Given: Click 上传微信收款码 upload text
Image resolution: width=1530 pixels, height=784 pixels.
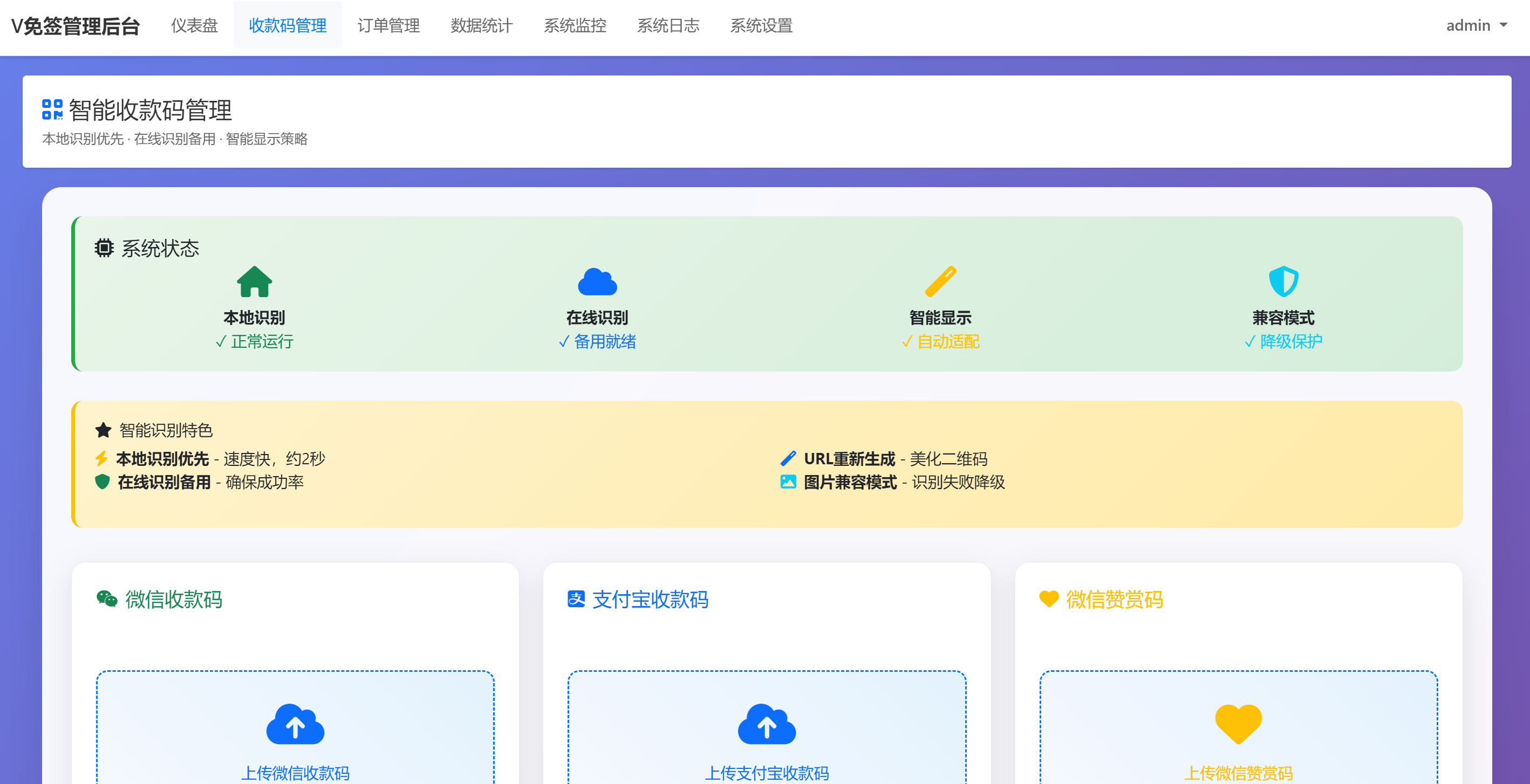Looking at the screenshot, I should coord(295,773).
